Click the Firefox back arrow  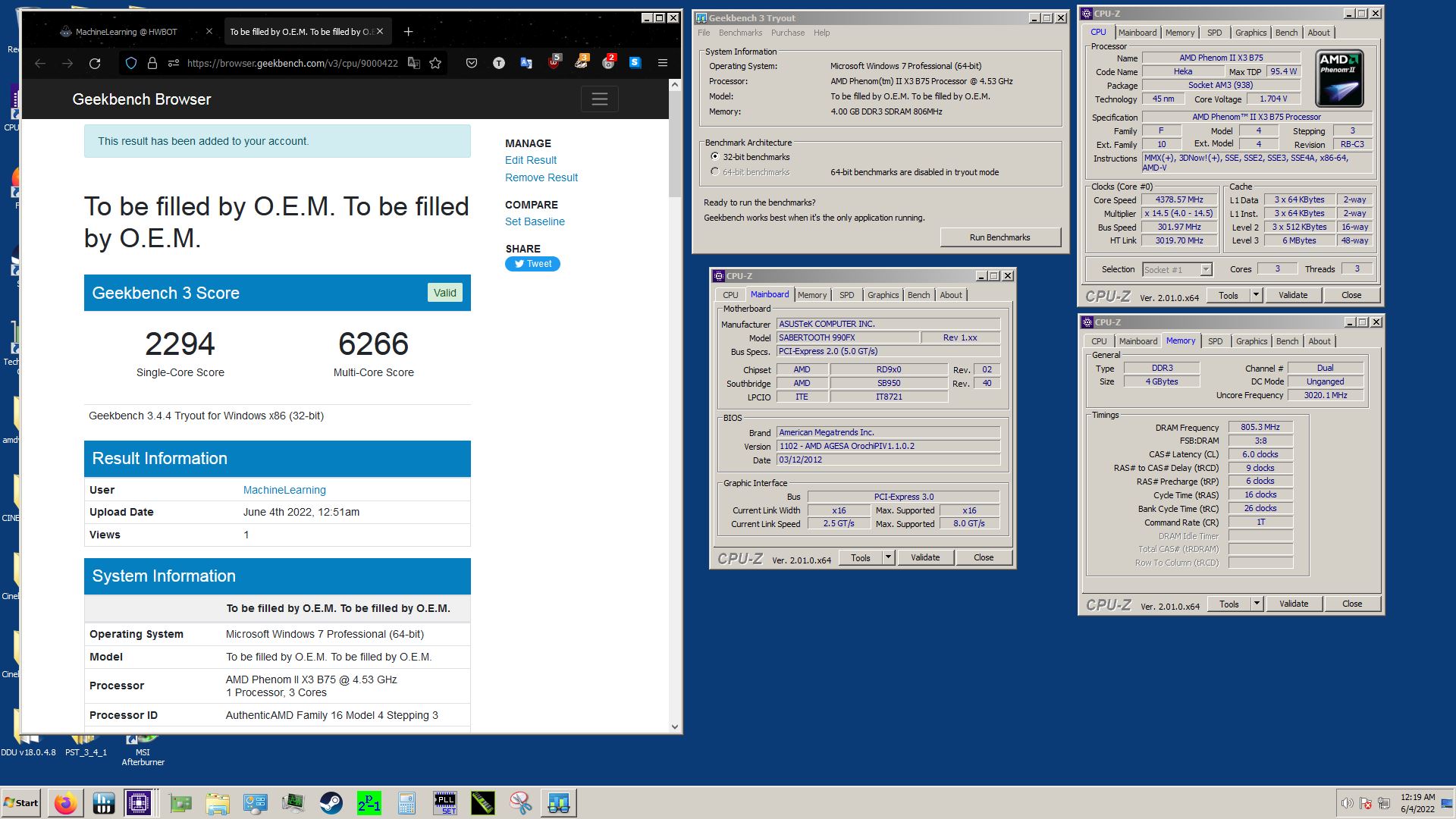tap(40, 64)
